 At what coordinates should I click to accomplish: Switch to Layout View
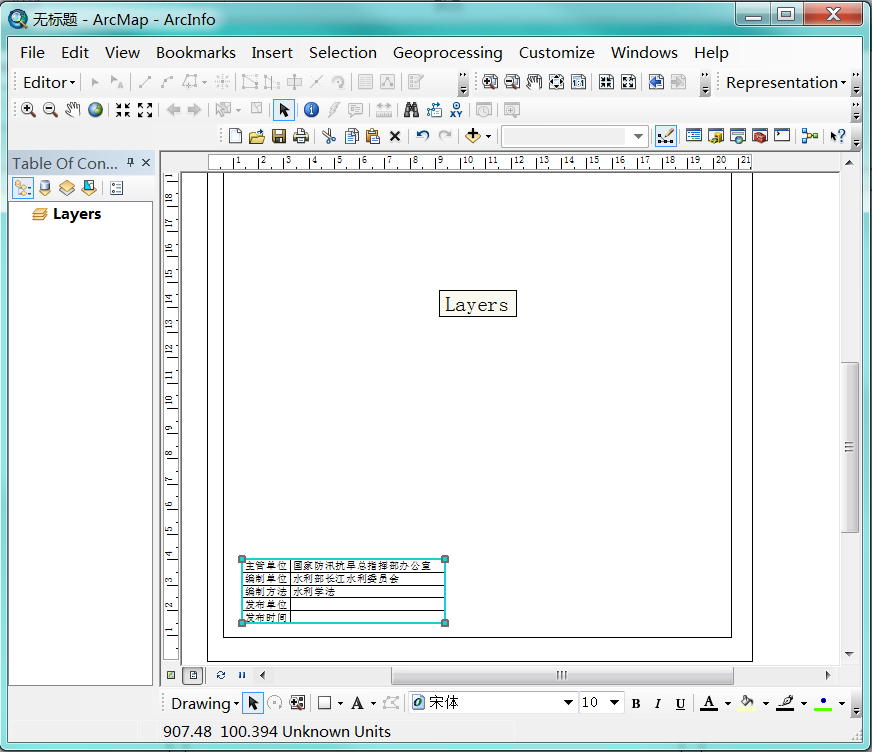point(193,675)
